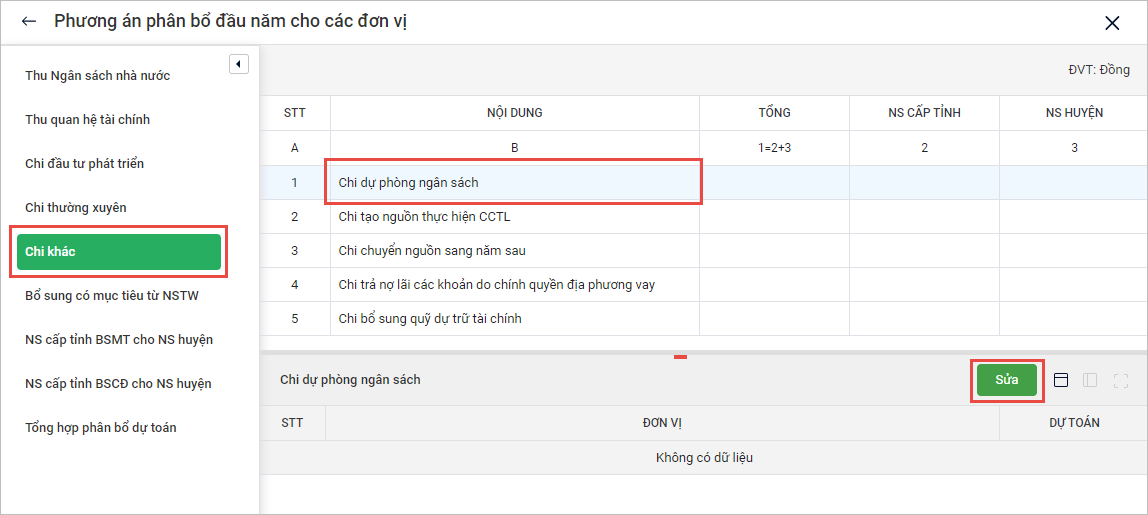Image resolution: width=1148 pixels, height=515 pixels.
Task: Open NS cấp tỉnh BSCĐ cho NS huyện
Action: coord(118,384)
